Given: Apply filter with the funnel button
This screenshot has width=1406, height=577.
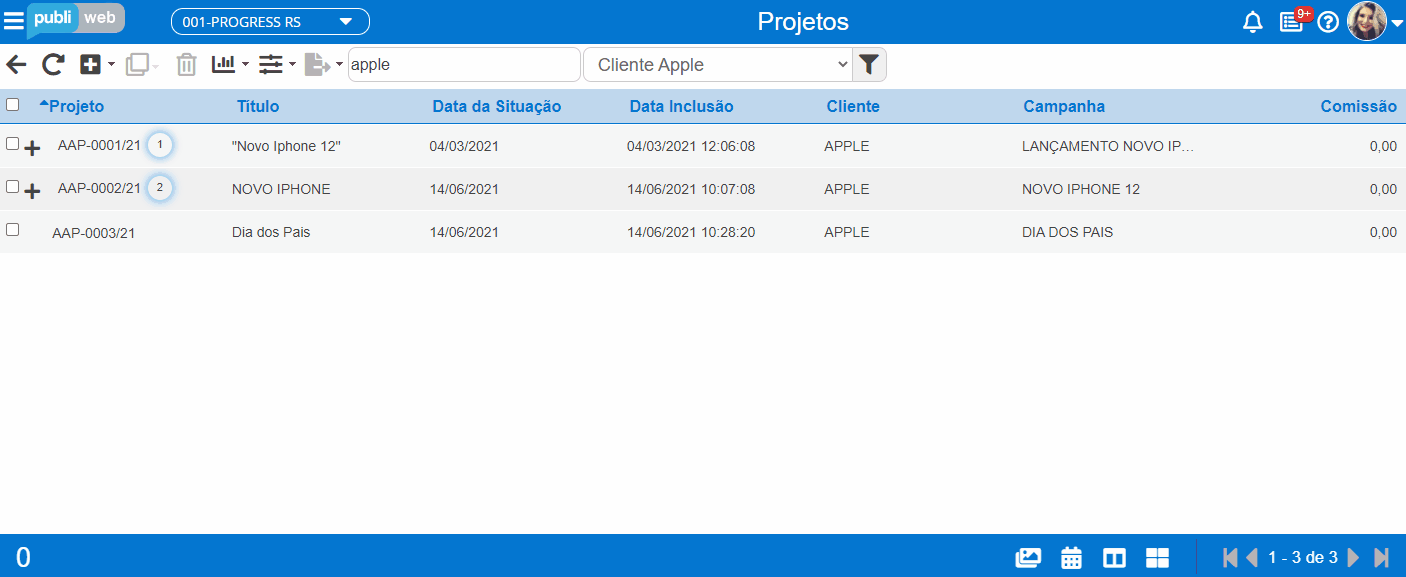Looking at the screenshot, I should click(869, 65).
